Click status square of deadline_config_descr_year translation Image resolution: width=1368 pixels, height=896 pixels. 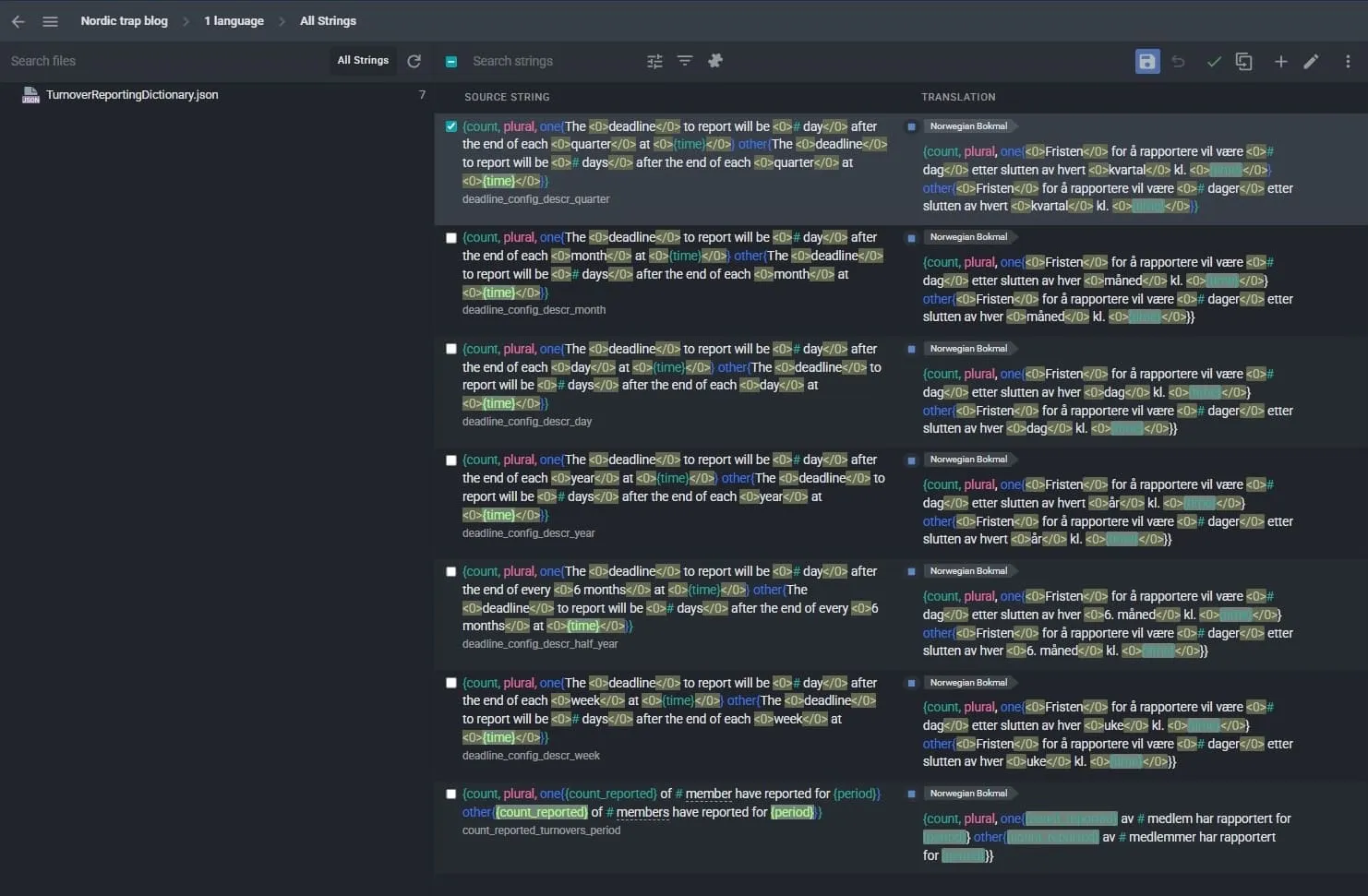point(911,460)
